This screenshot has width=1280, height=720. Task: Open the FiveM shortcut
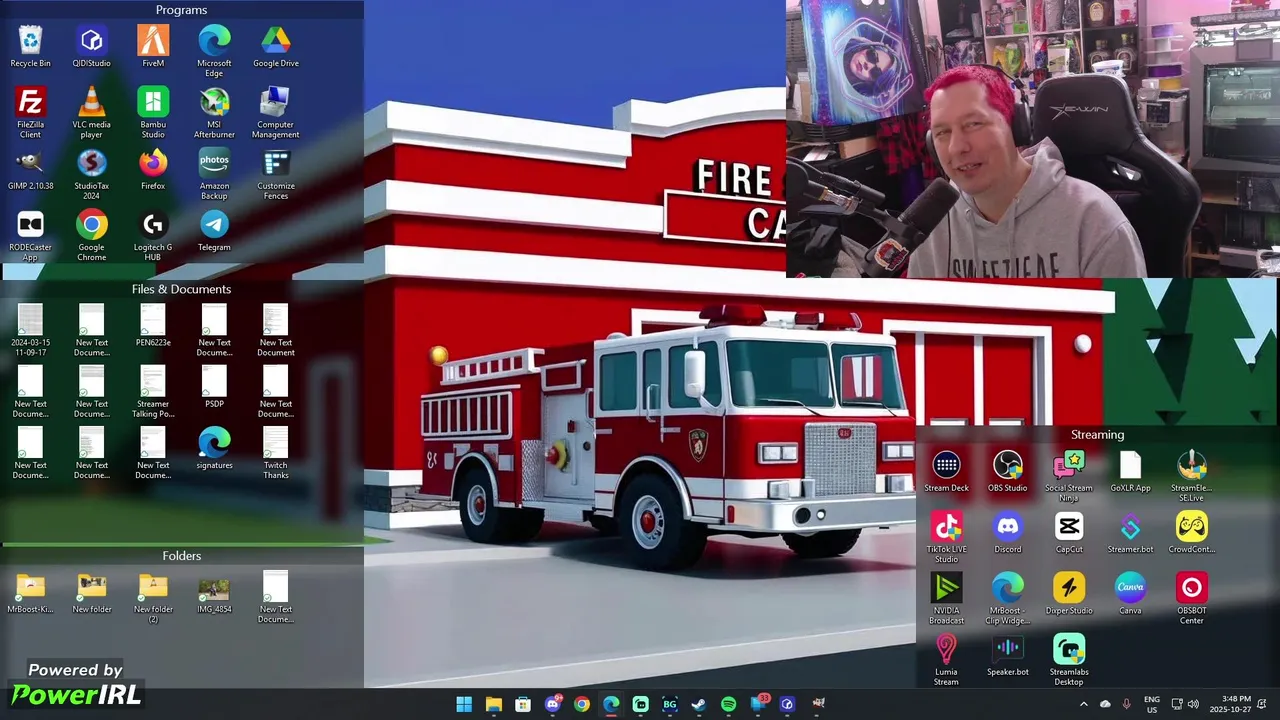tap(153, 47)
